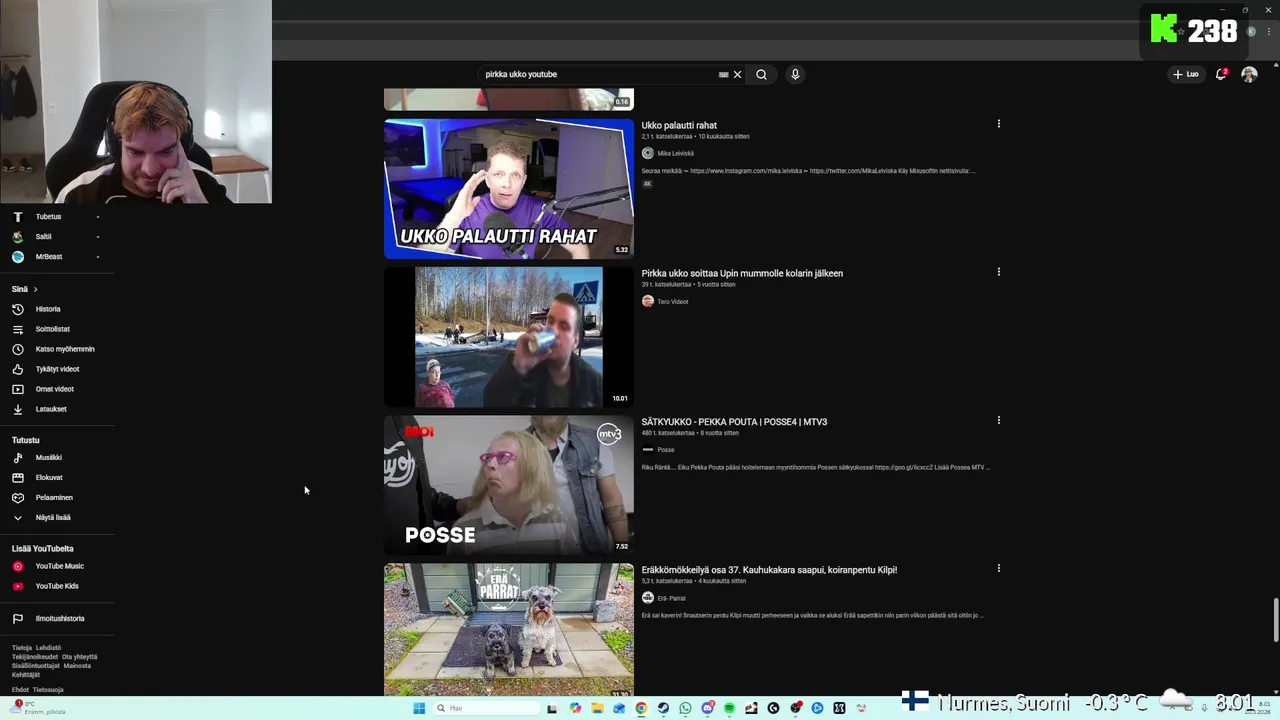
Task: Click the UKKO PALAUTTI RAHAT thumbnail
Action: 509,189
